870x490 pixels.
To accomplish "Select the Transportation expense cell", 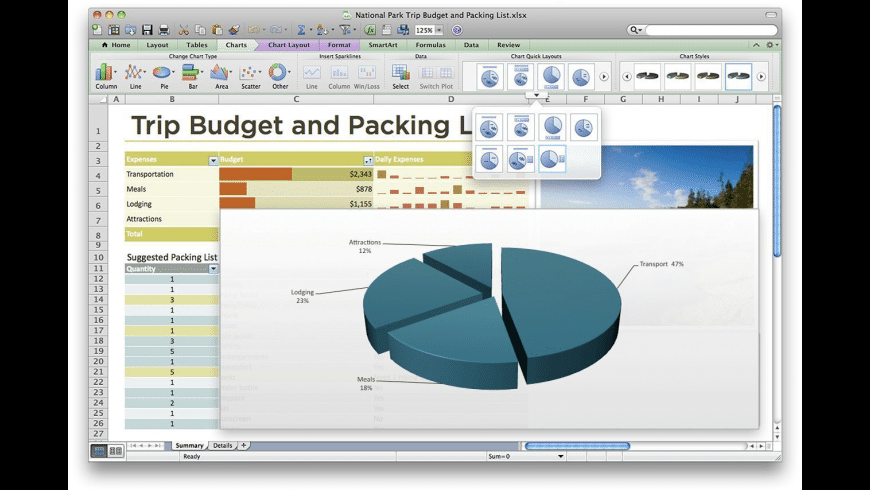I will 171,174.
